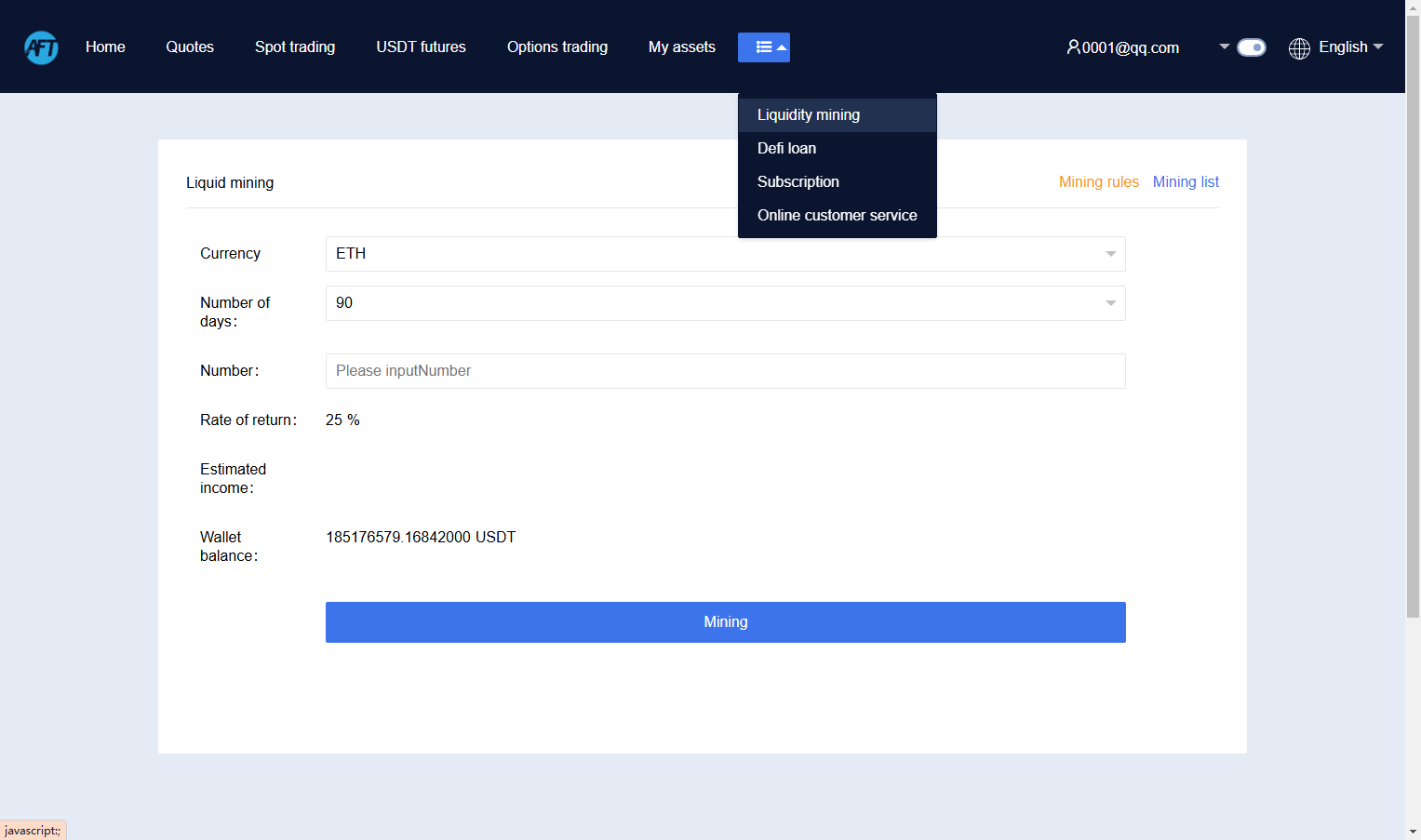Expand the account dropdown arrow

[1225, 47]
